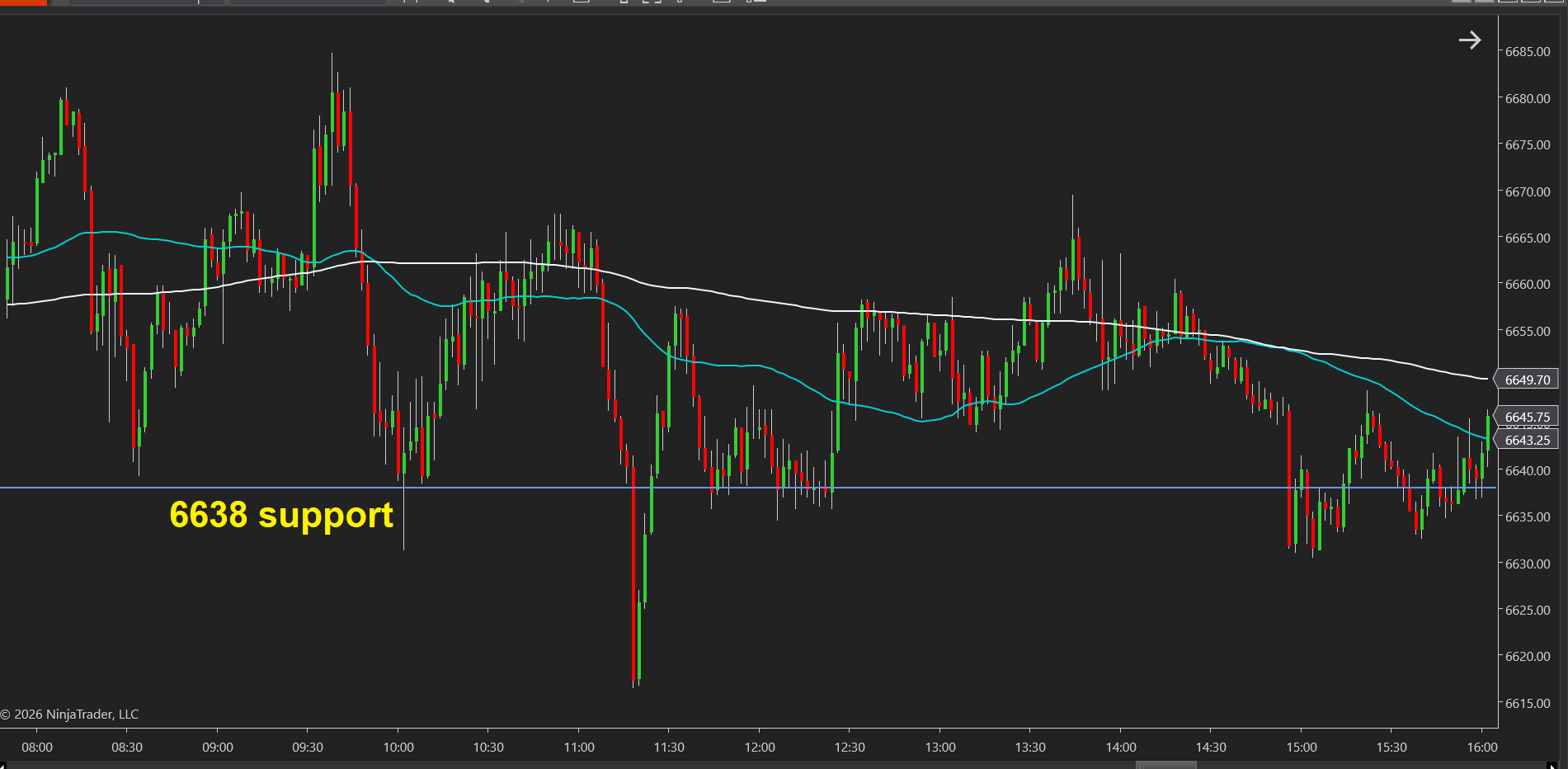Click the 09:30 time axis label
Viewport: 1568px width, 769px height.
[308, 747]
